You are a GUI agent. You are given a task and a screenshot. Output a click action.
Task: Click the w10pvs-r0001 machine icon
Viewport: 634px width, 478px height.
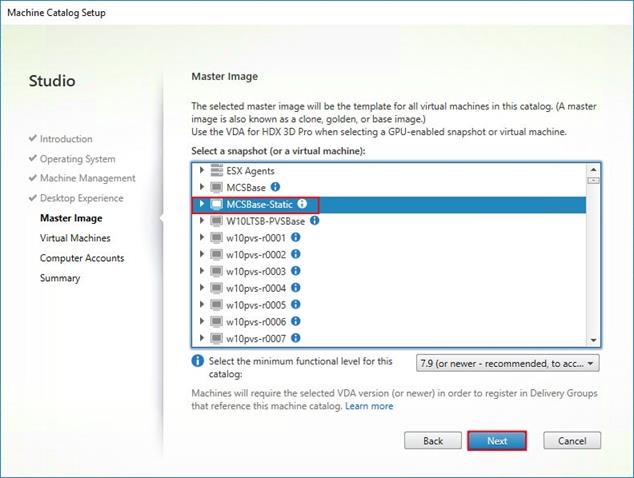coord(217,238)
